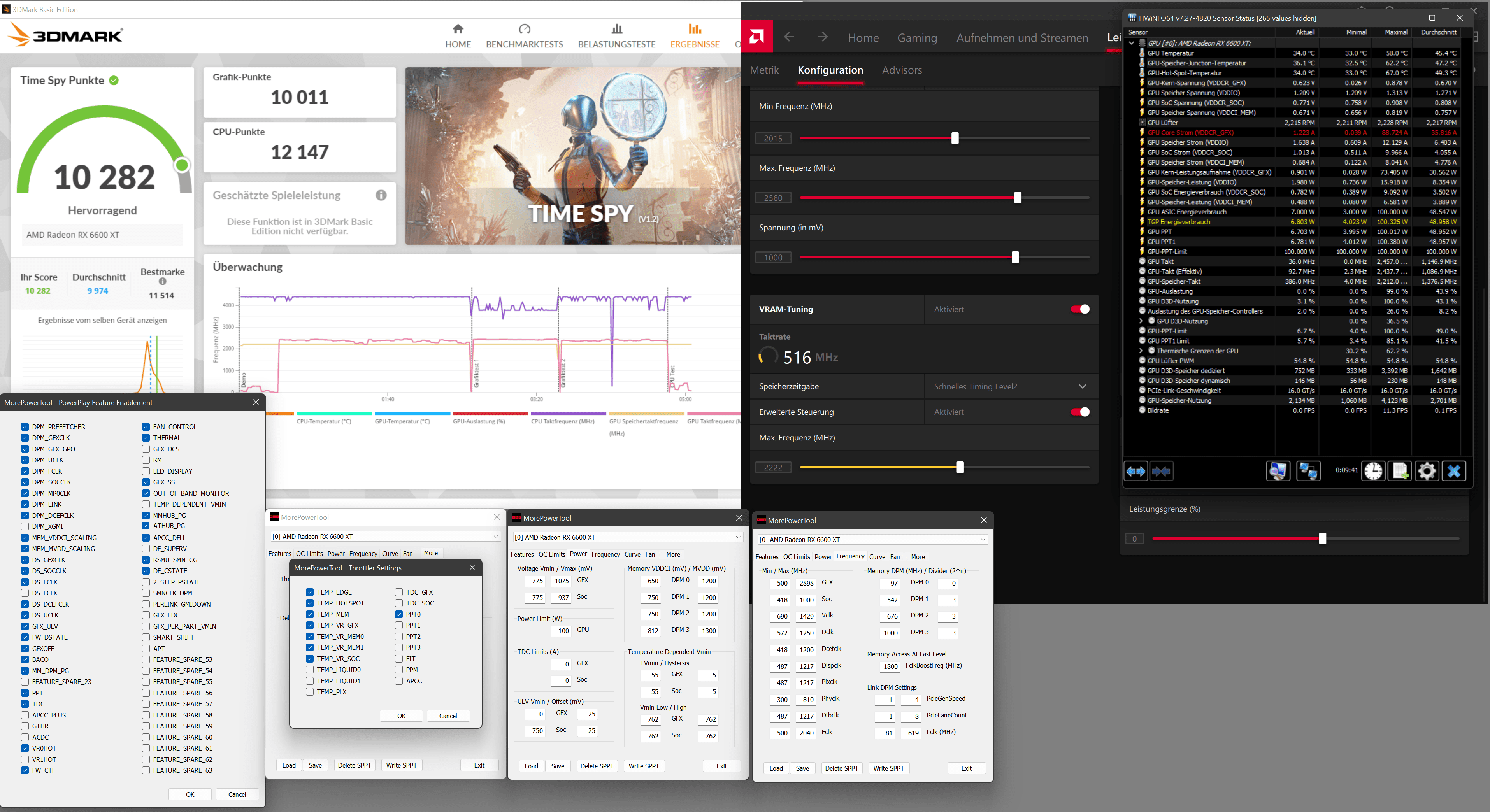This screenshot has width=1490, height=812.
Task: Uncheck FAN_CONTROL feature
Action: coord(146,427)
